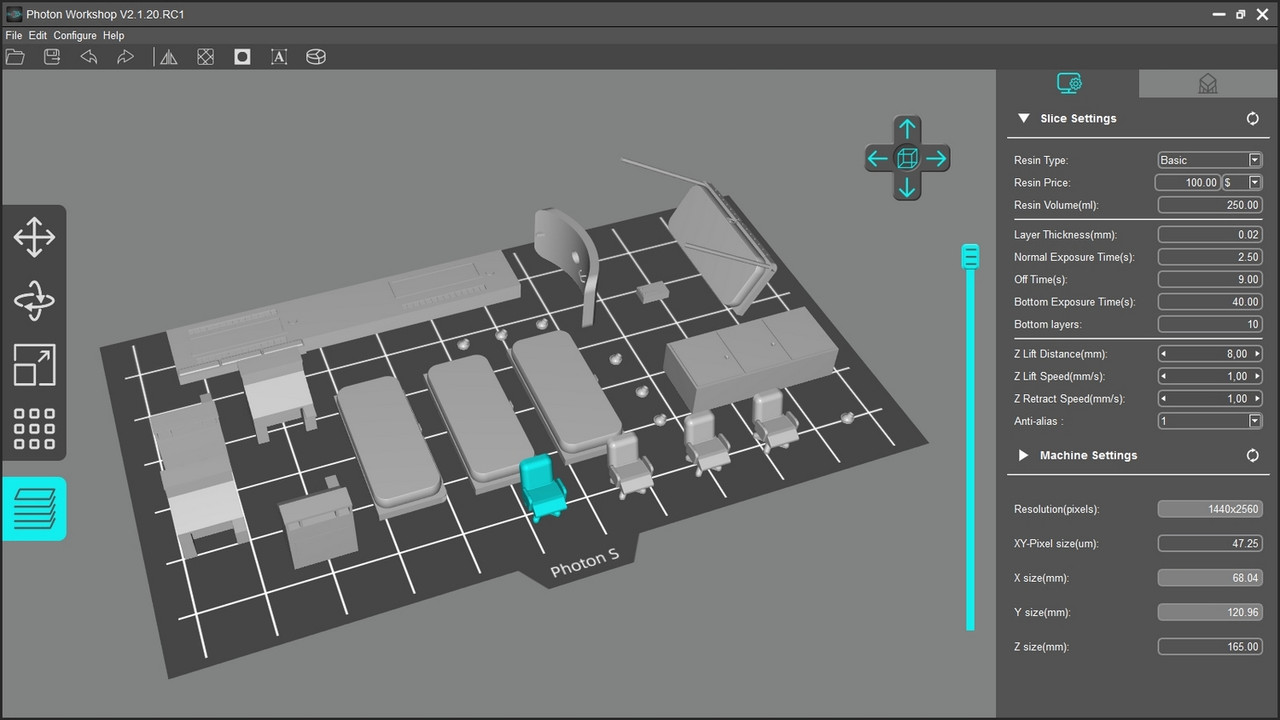Open the Configure menu

click(75, 36)
